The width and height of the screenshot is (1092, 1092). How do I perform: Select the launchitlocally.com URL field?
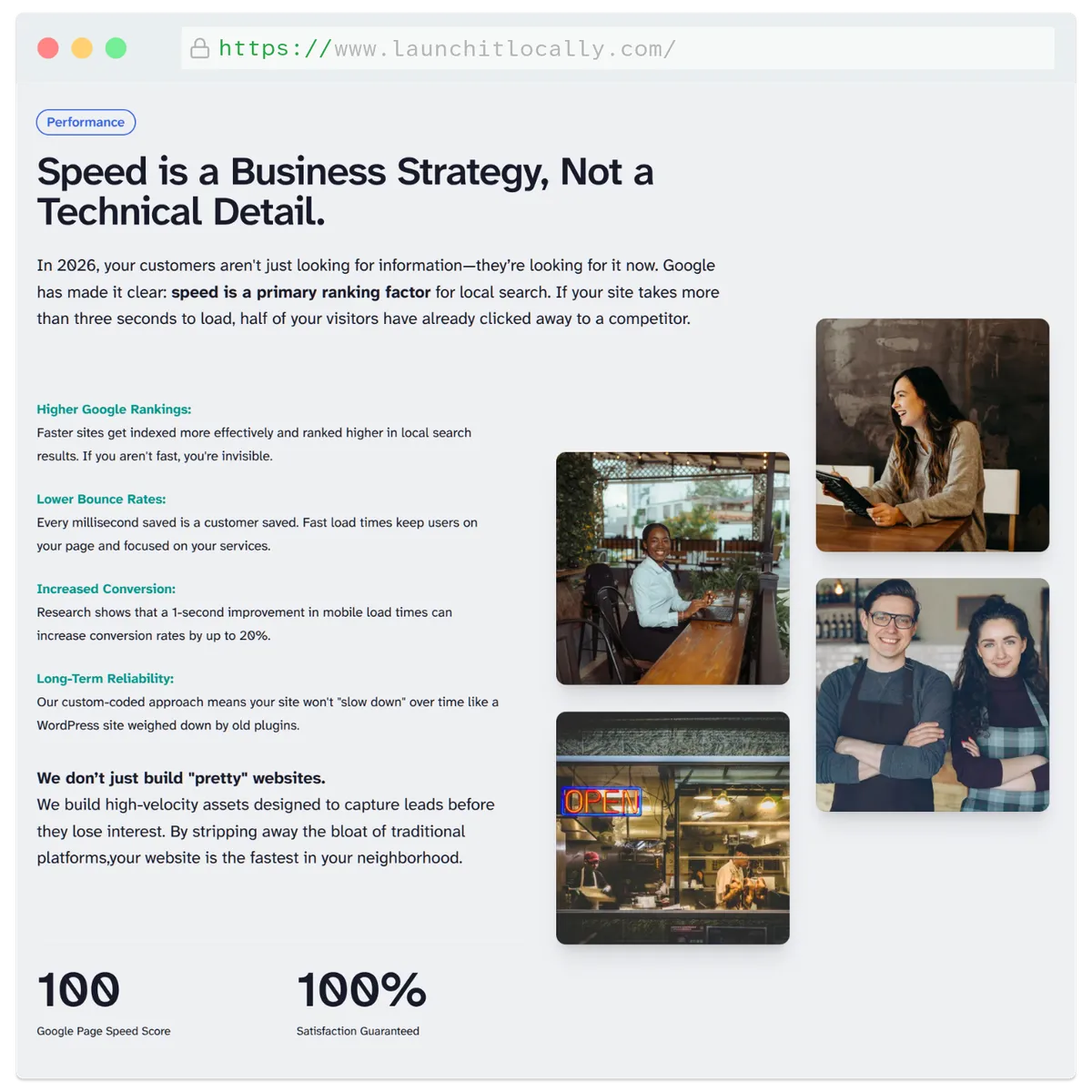click(x=618, y=48)
